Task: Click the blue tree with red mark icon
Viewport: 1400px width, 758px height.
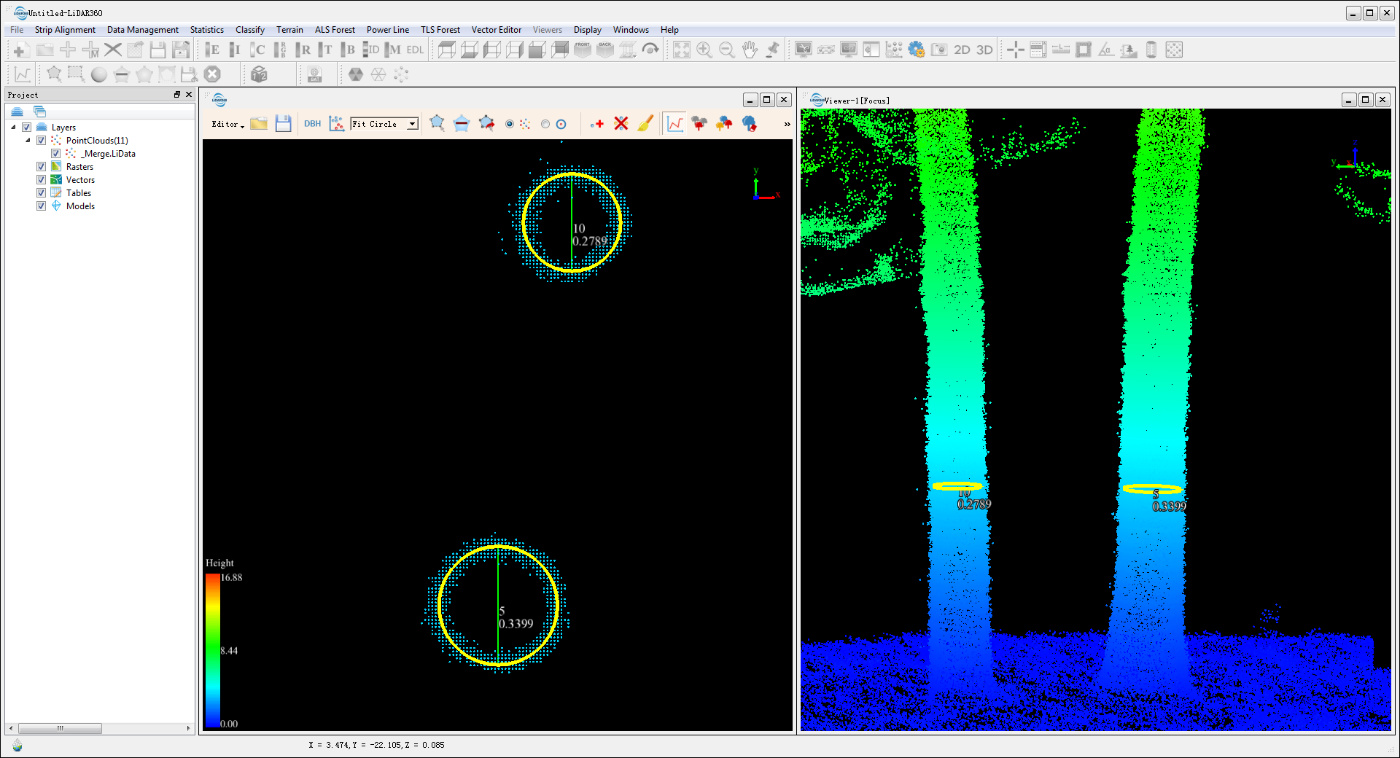Action: click(x=749, y=123)
